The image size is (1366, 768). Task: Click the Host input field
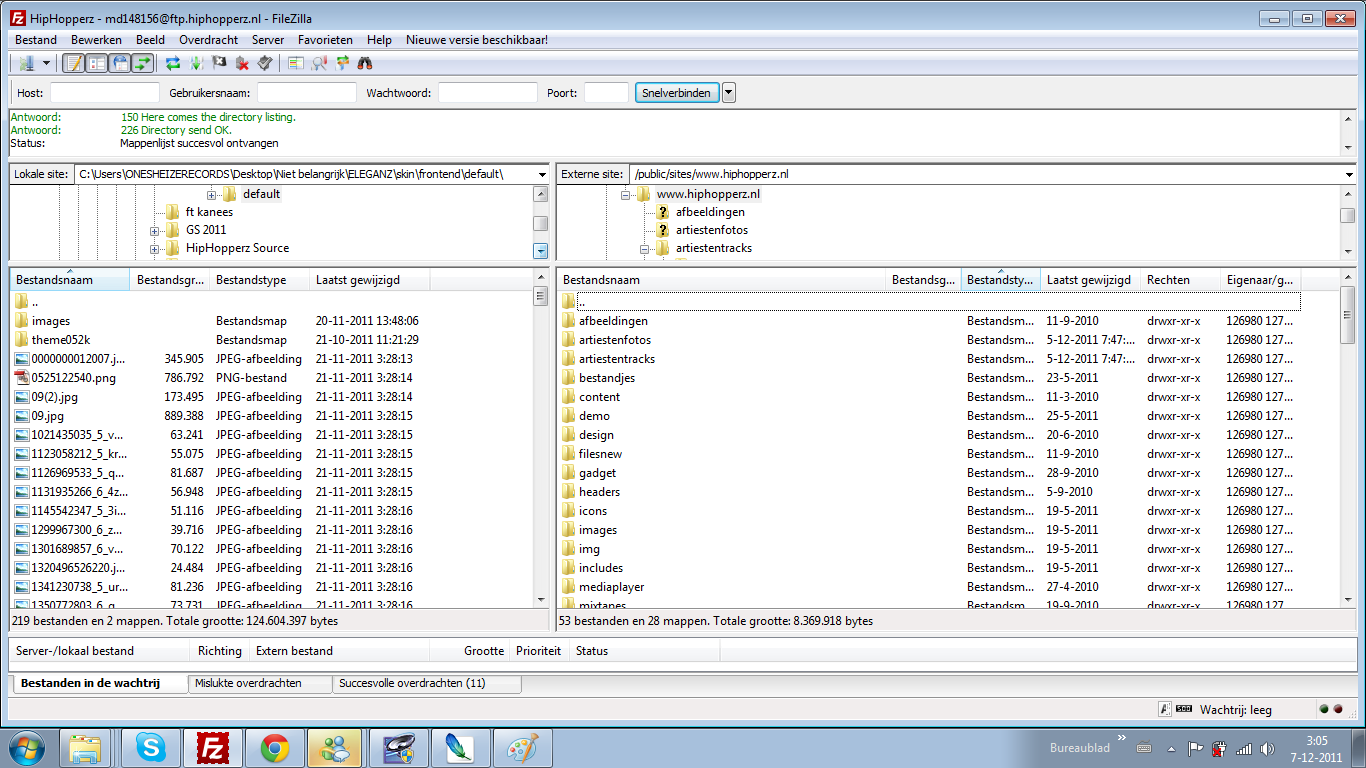105,93
